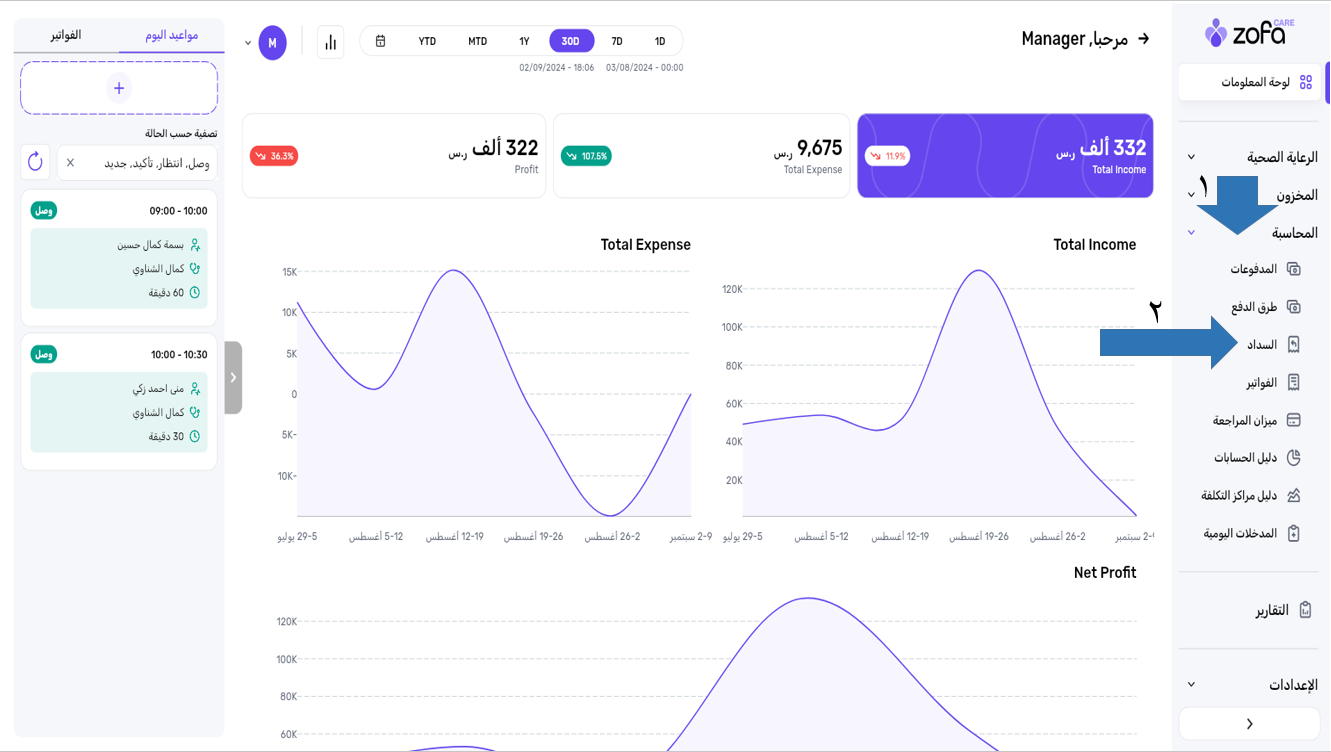Select the YTD time range
The width and height of the screenshot is (1331, 752).
point(427,41)
